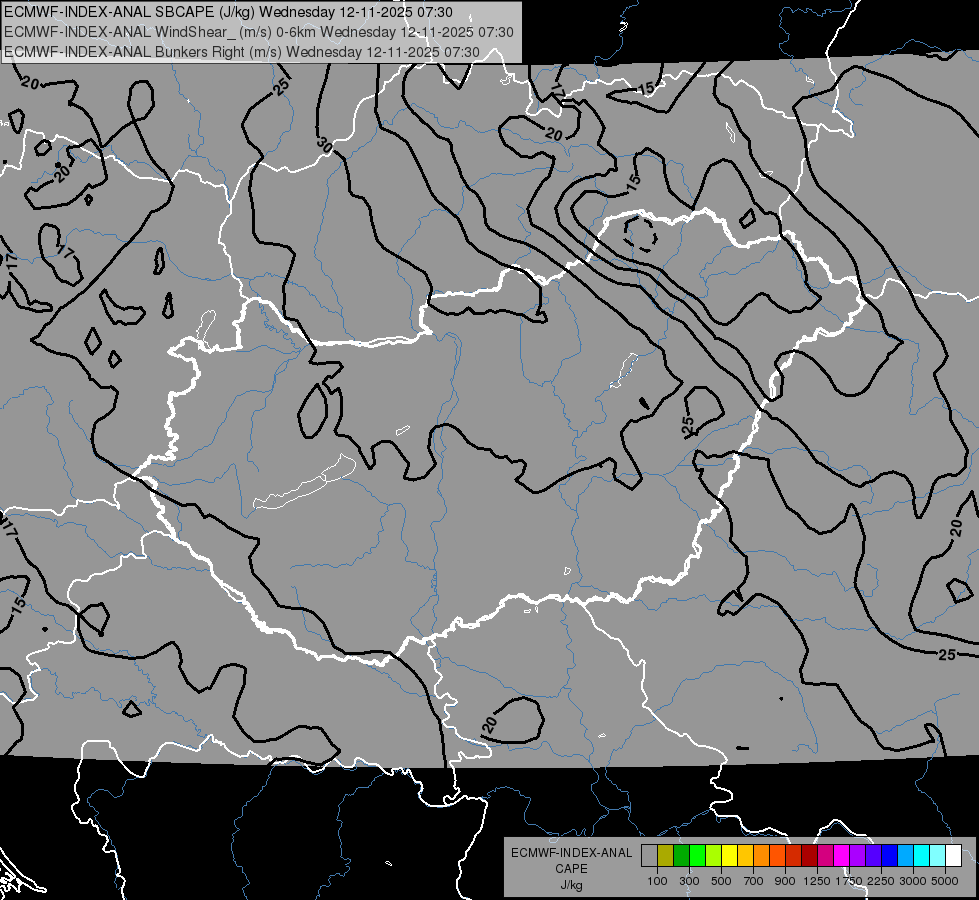This screenshot has width=979, height=900.
Task: Click the legend value 2250
Action: tap(880, 881)
